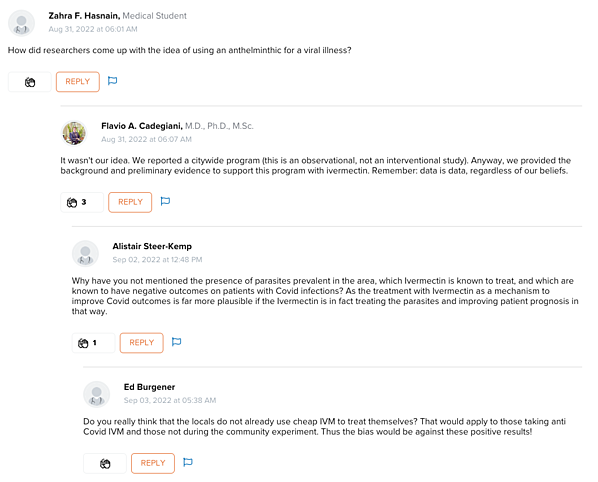Click Ed Burgener's avatar

coord(97,394)
